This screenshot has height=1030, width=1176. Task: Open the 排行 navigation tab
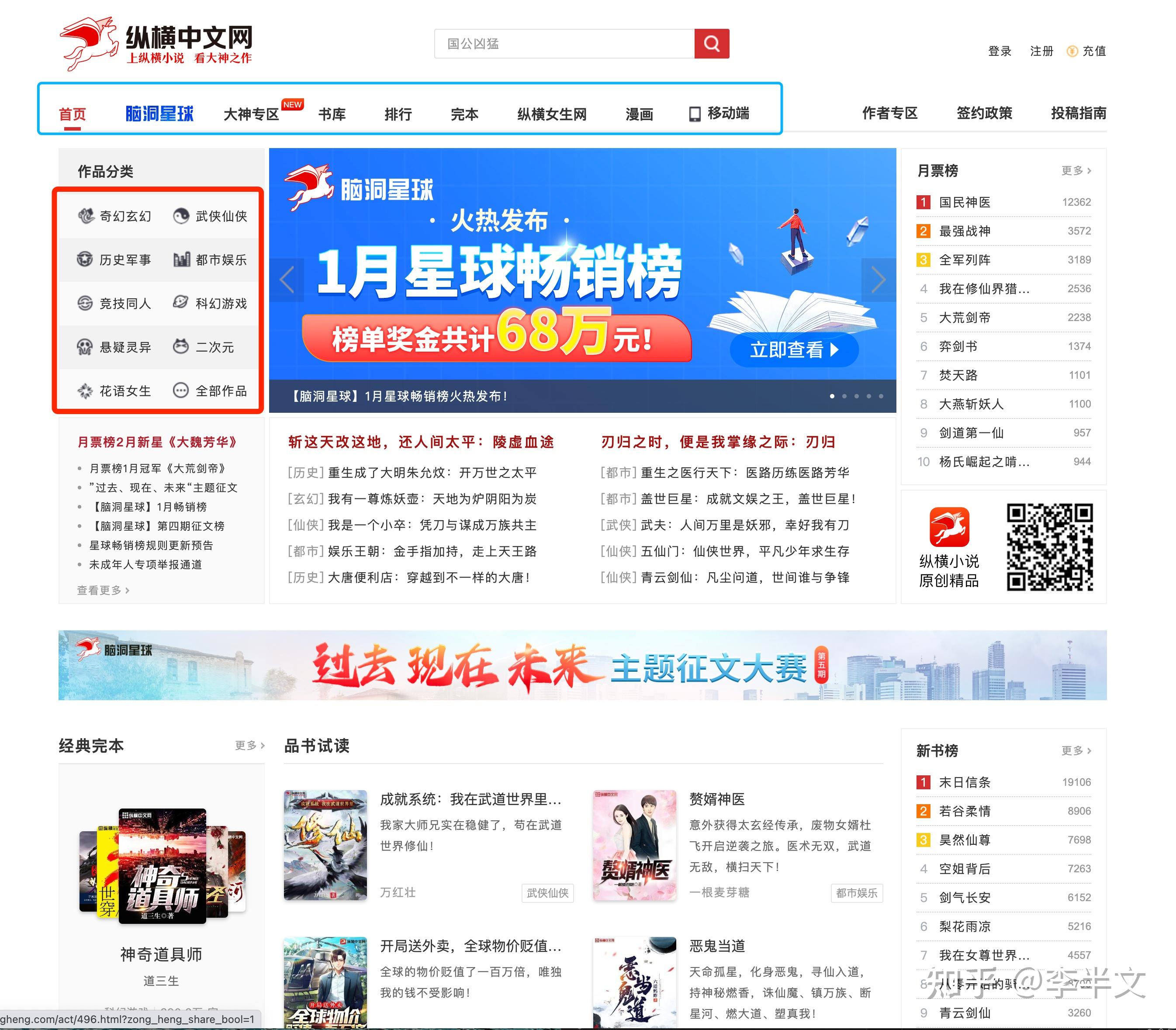(398, 114)
